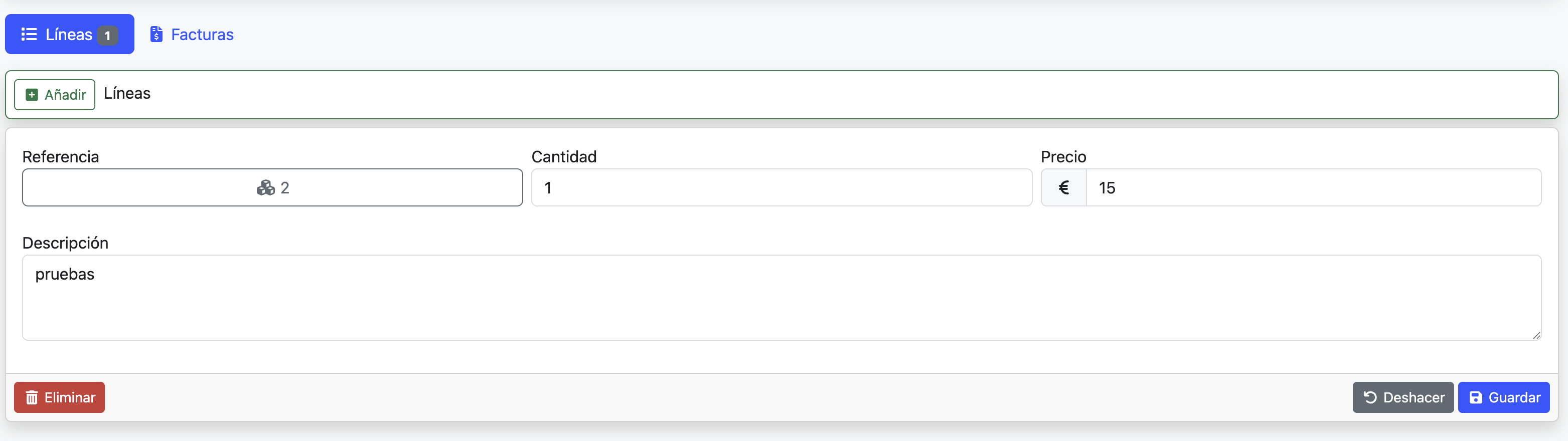Click the undo arrow icon on Deshacer

click(1369, 397)
